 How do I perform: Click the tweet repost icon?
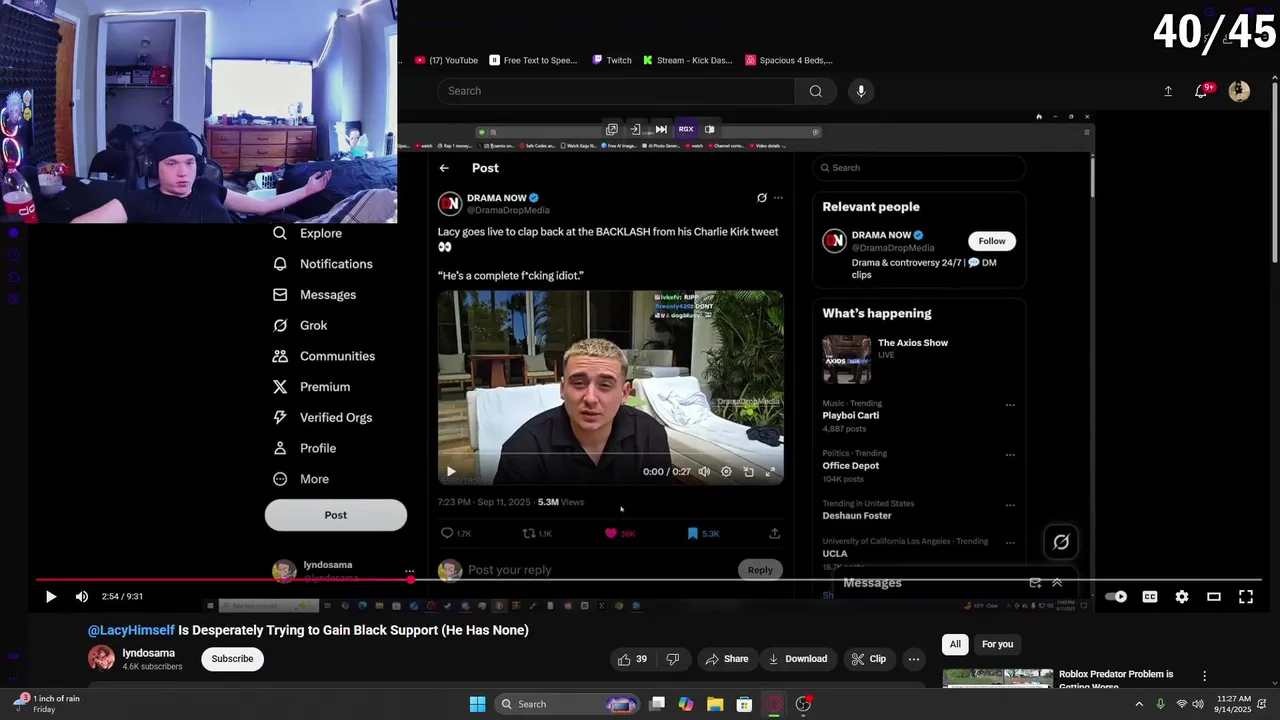529,533
